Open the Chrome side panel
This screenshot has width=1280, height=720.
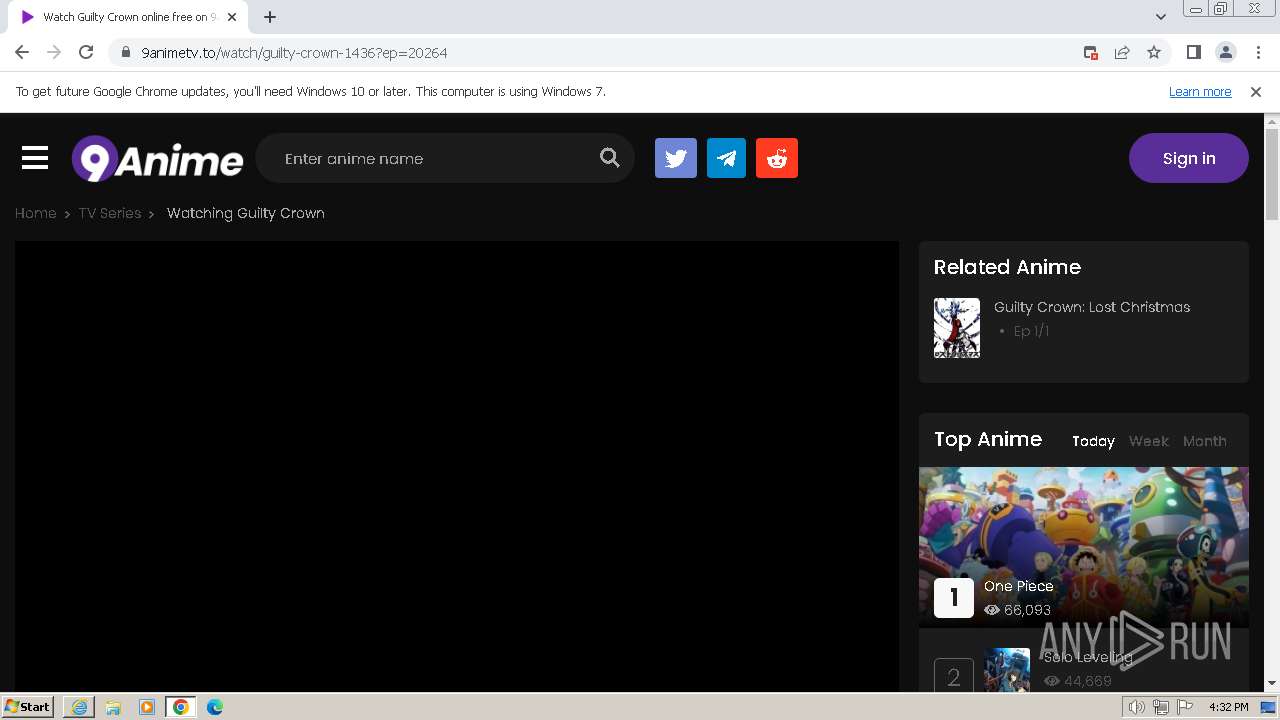coord(1194,53)
